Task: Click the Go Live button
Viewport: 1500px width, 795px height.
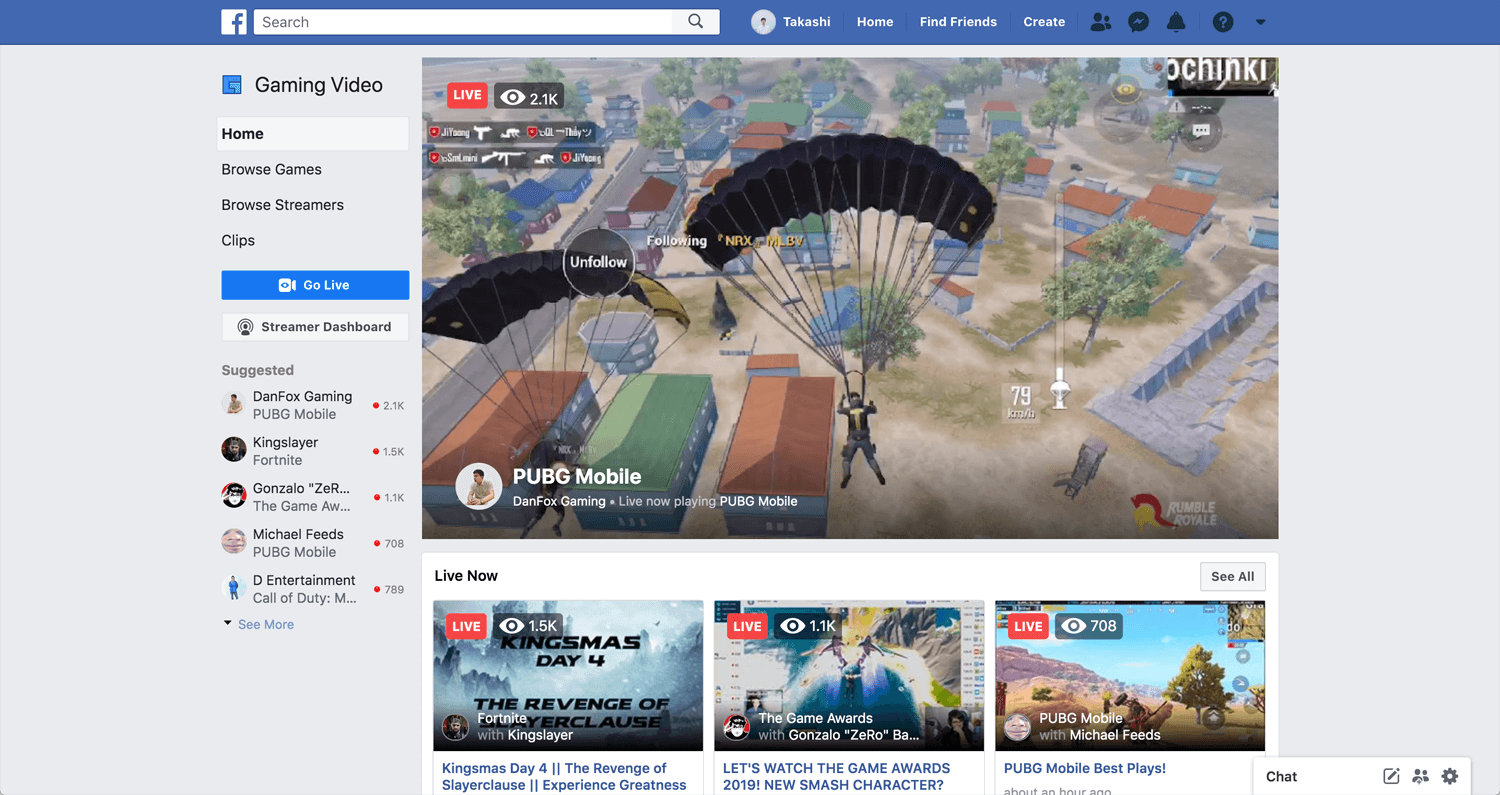Action: (x=315, y=285)
